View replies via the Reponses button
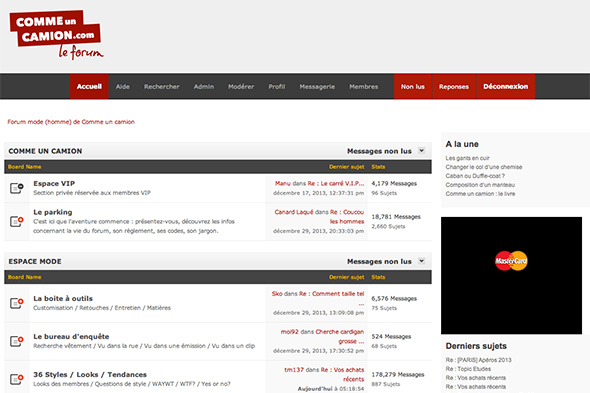 tap(454, 87)
